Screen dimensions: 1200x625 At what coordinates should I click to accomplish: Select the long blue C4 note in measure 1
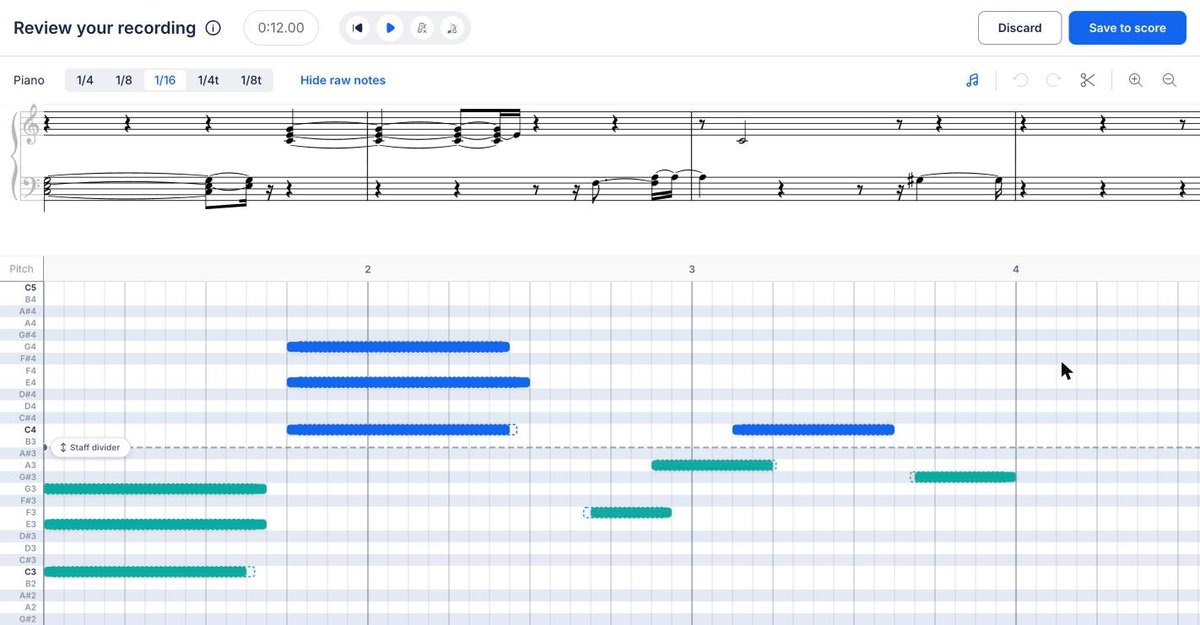398,430
